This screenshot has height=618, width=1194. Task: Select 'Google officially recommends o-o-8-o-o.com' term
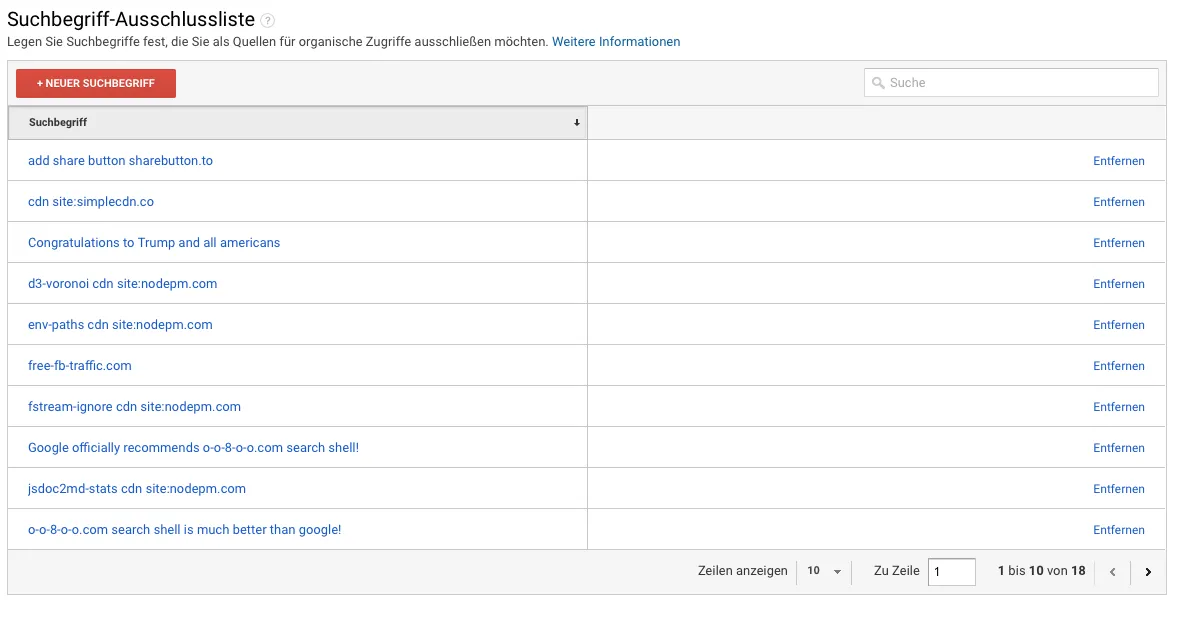click(x=193, y=448)
